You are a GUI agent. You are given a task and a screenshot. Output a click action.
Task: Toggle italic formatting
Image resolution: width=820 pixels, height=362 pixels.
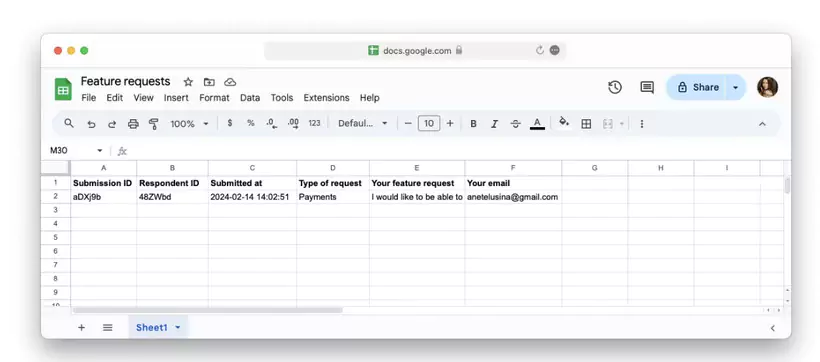(x=494, y=124)
